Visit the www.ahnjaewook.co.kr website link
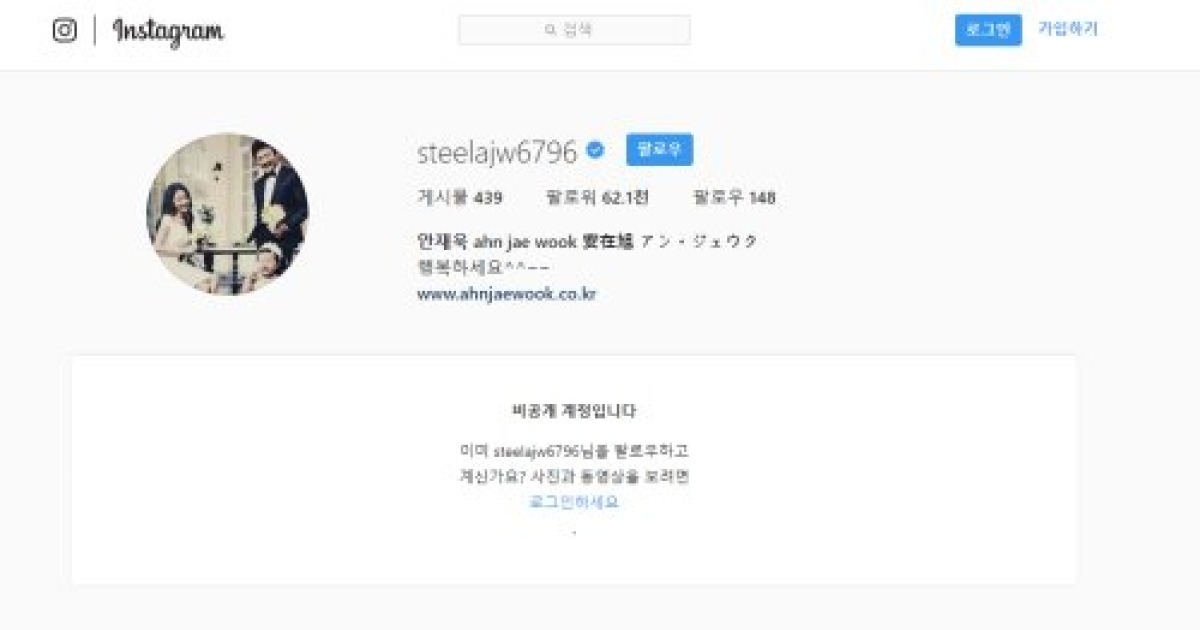Viewport: 1200px width, 630px height. click(506, 295)
